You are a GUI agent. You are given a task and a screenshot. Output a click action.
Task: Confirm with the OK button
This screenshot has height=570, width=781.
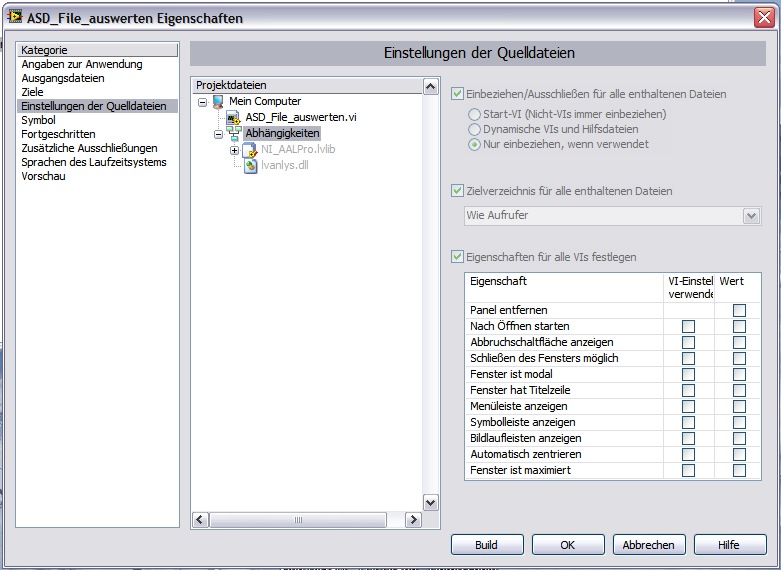568,545
